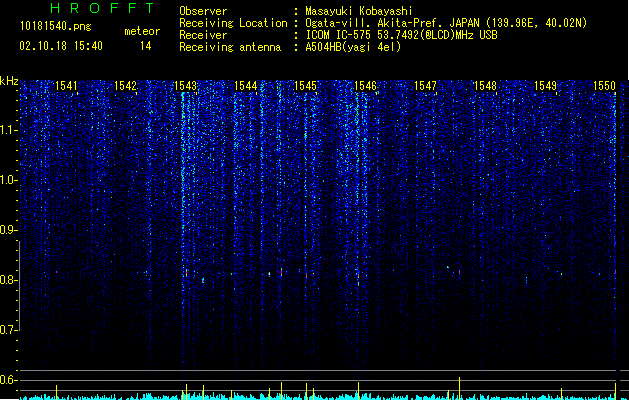Click the 1546 time marker

tap(366, 85)
